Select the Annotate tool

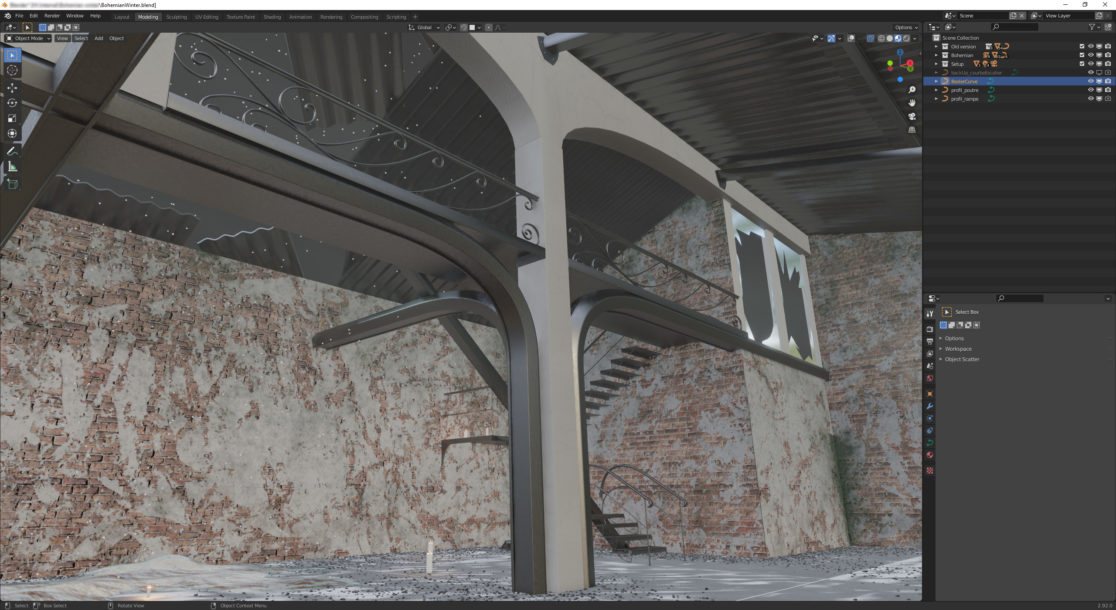click(x=12, y=151)
